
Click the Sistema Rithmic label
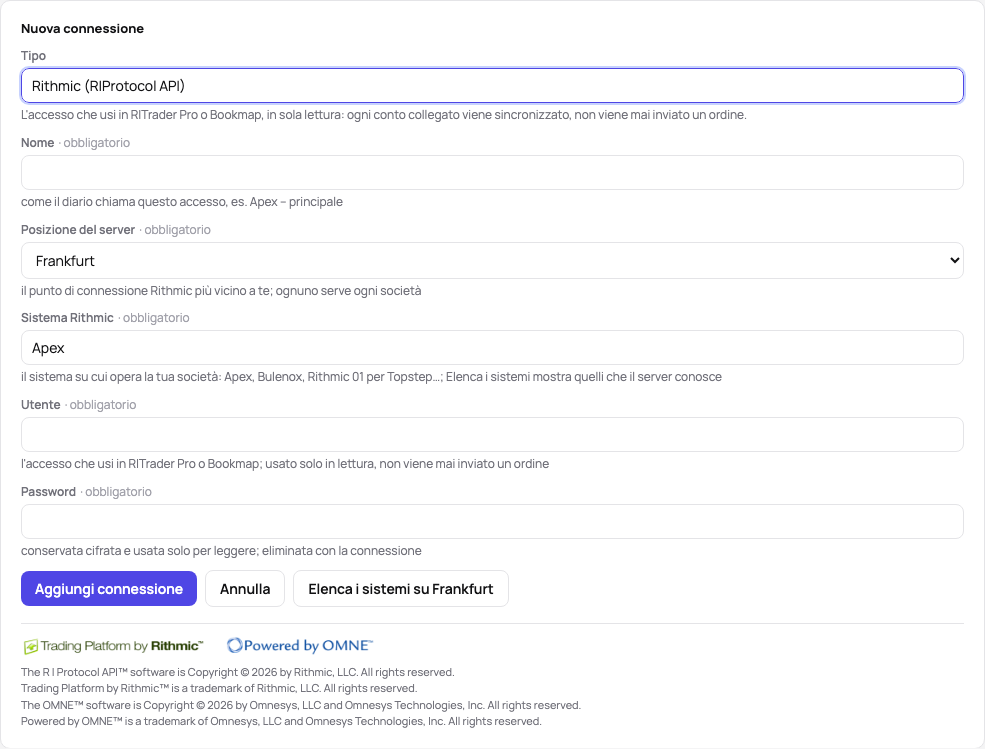pyautogui.click(x=67, y=318)
